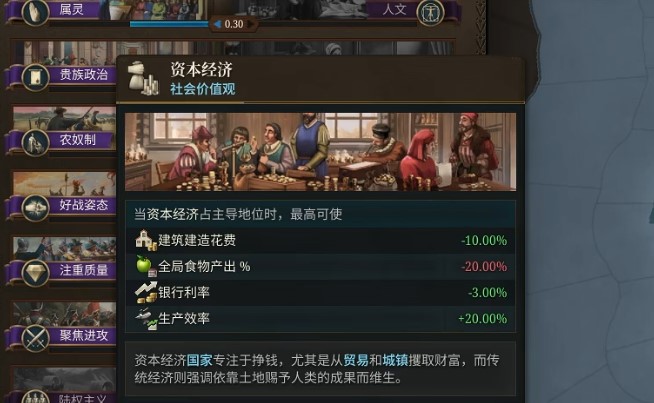The image size is (654, 403).
Task: Click the 好战姿态 handshake icon
Action: tap(35, 207)
